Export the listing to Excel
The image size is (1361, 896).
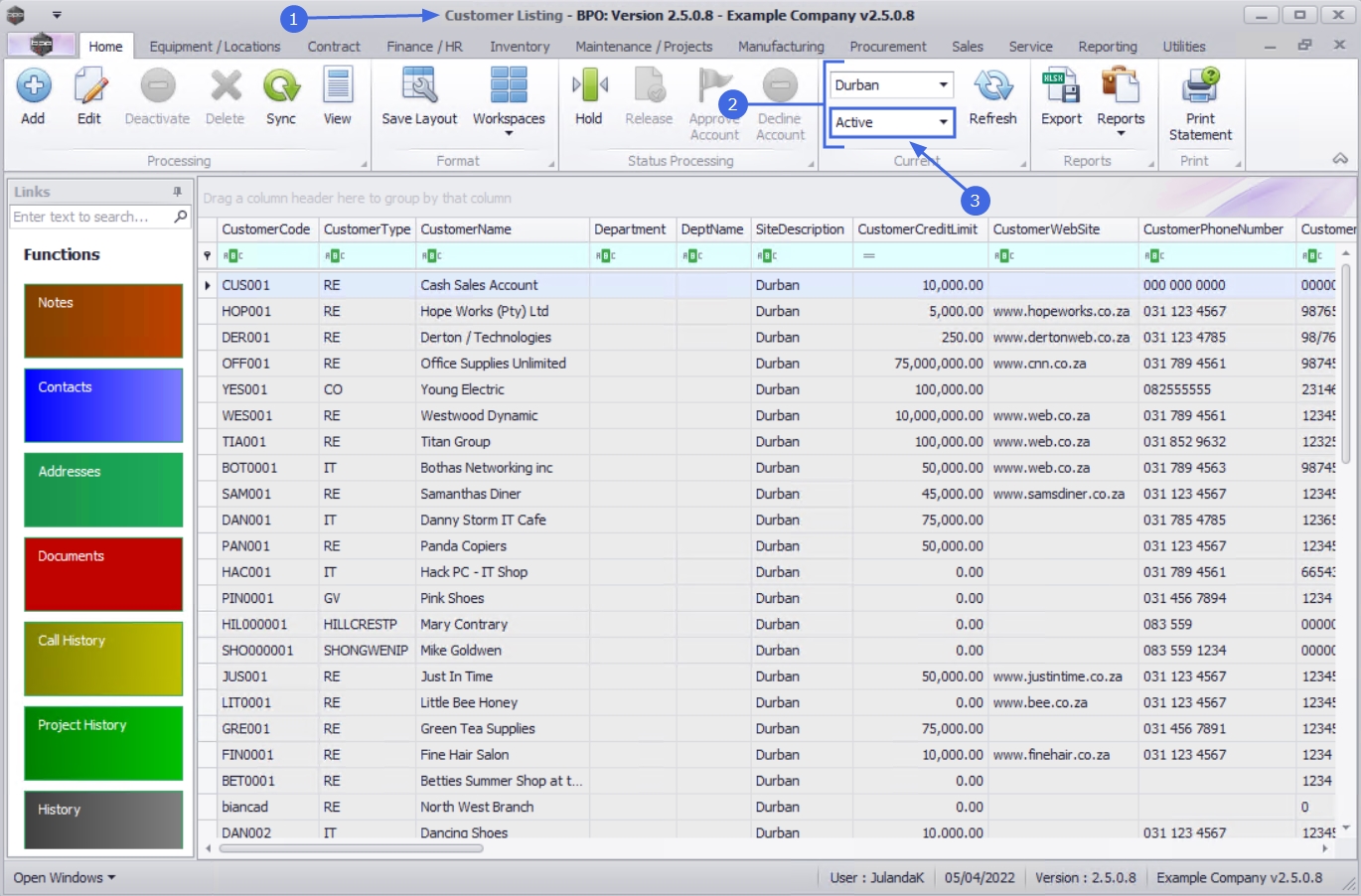(x=1061, y=88)
